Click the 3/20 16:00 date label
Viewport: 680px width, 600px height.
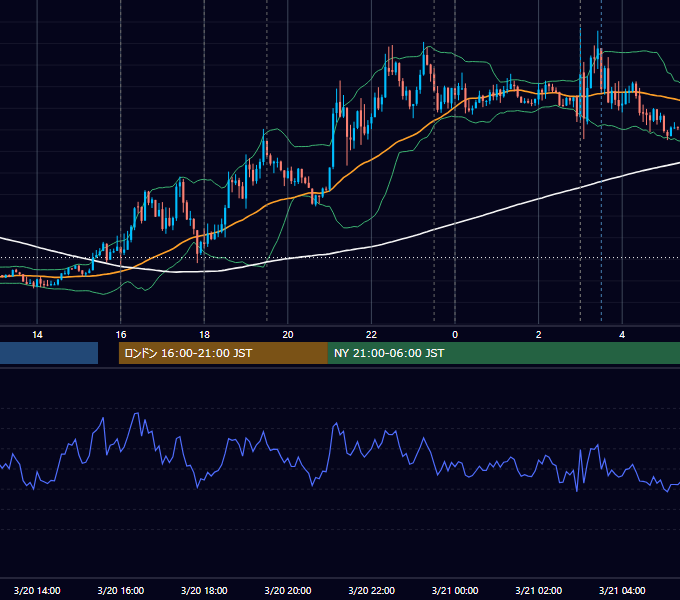coord(121,590)
